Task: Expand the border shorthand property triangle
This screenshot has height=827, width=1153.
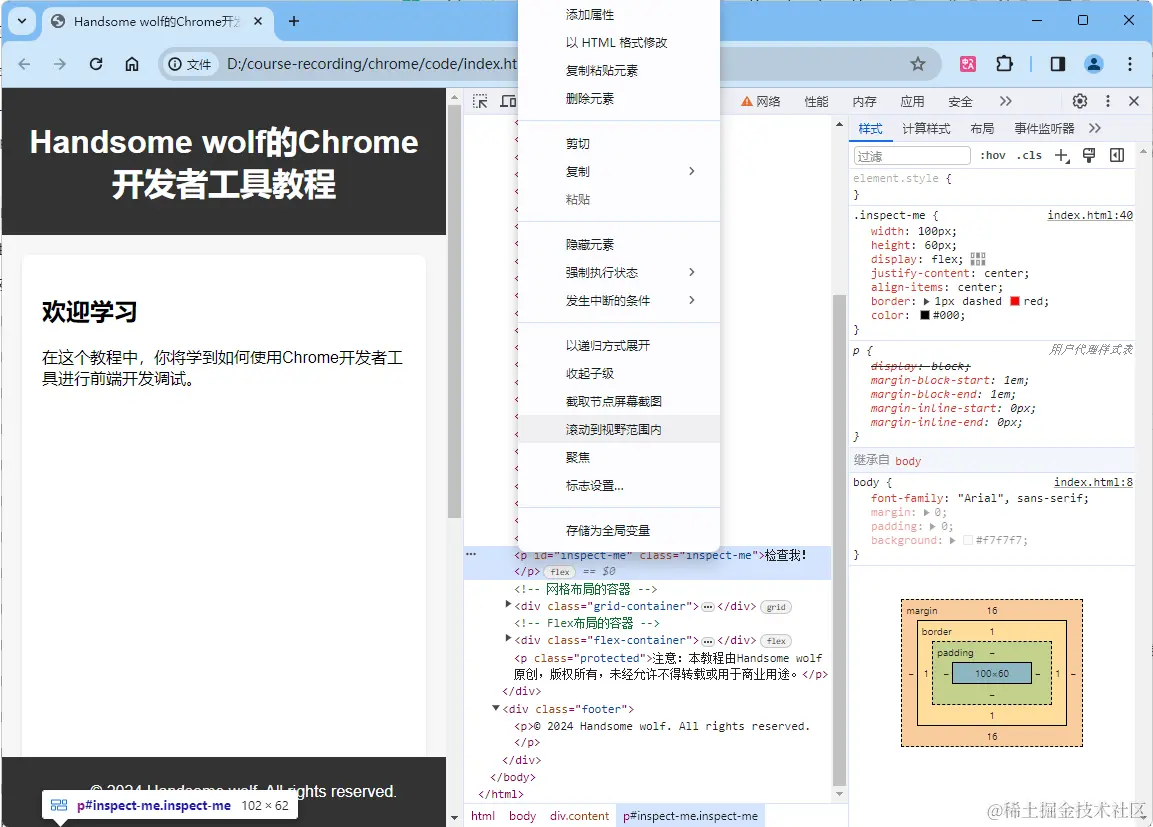Action: pos(927,301)
